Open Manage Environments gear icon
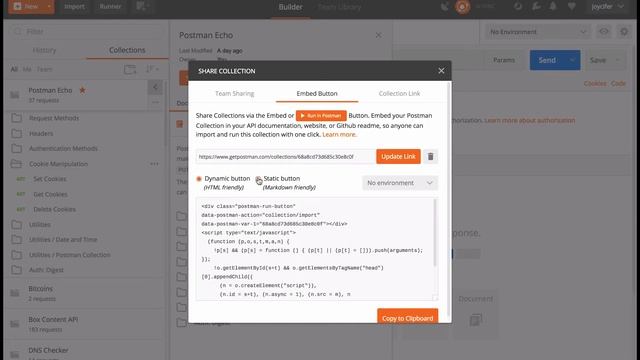This screenshot has width=640, height=360. coord(624,31)
